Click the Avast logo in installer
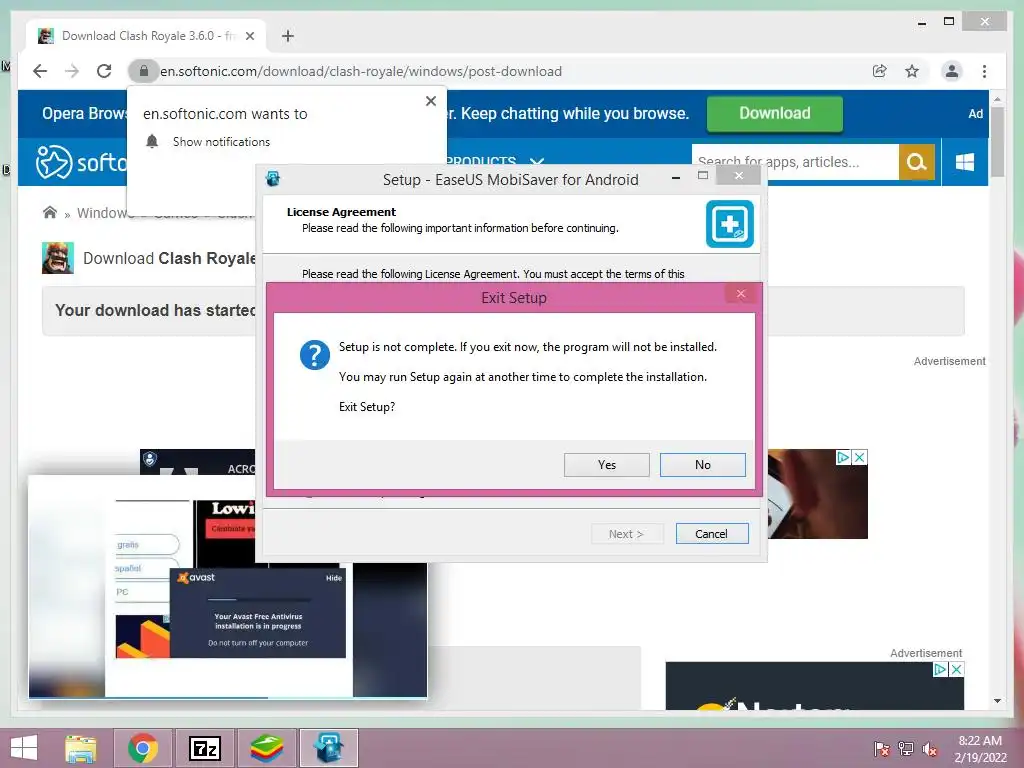 coord(196,577)
